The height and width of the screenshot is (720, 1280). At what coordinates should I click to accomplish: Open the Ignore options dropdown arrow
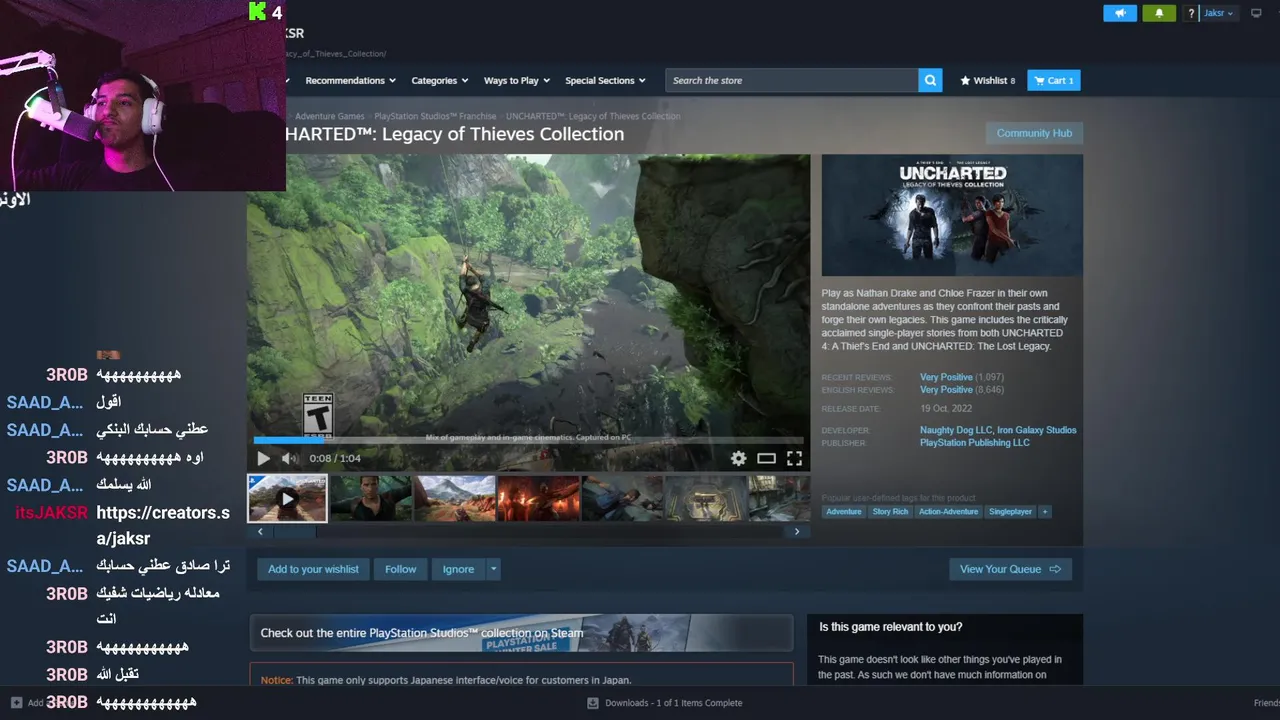point(493,569)
